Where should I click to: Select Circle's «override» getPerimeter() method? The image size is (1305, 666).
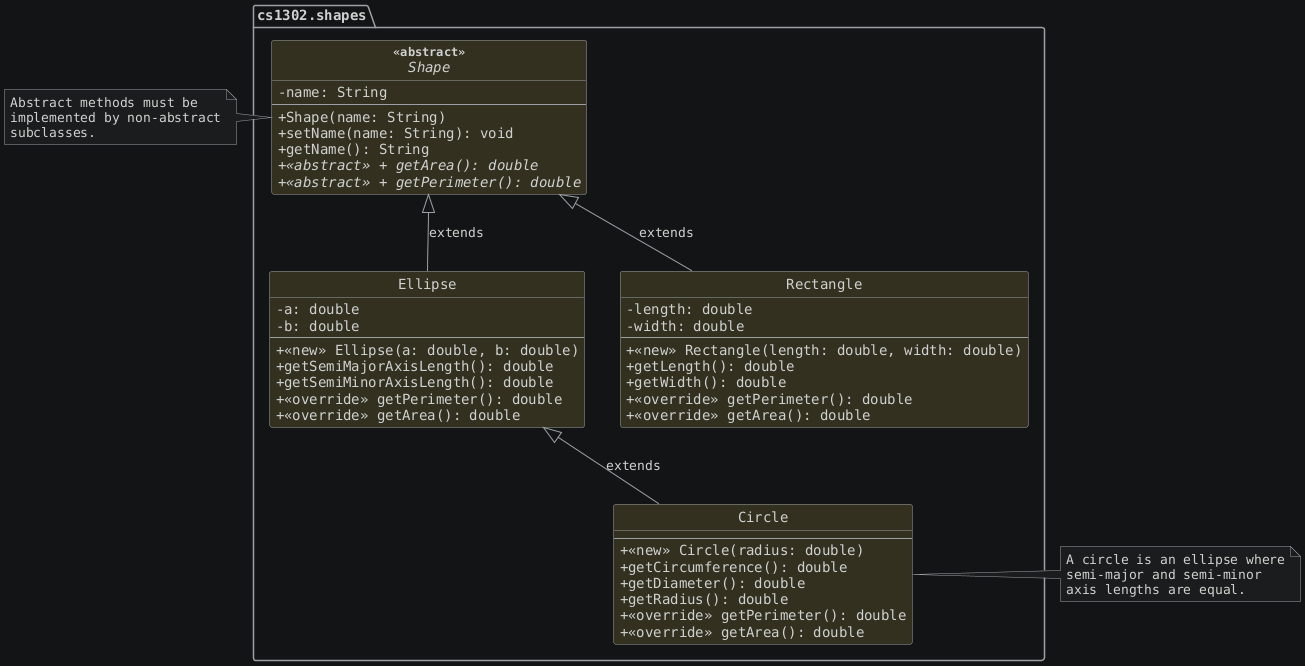763,616
